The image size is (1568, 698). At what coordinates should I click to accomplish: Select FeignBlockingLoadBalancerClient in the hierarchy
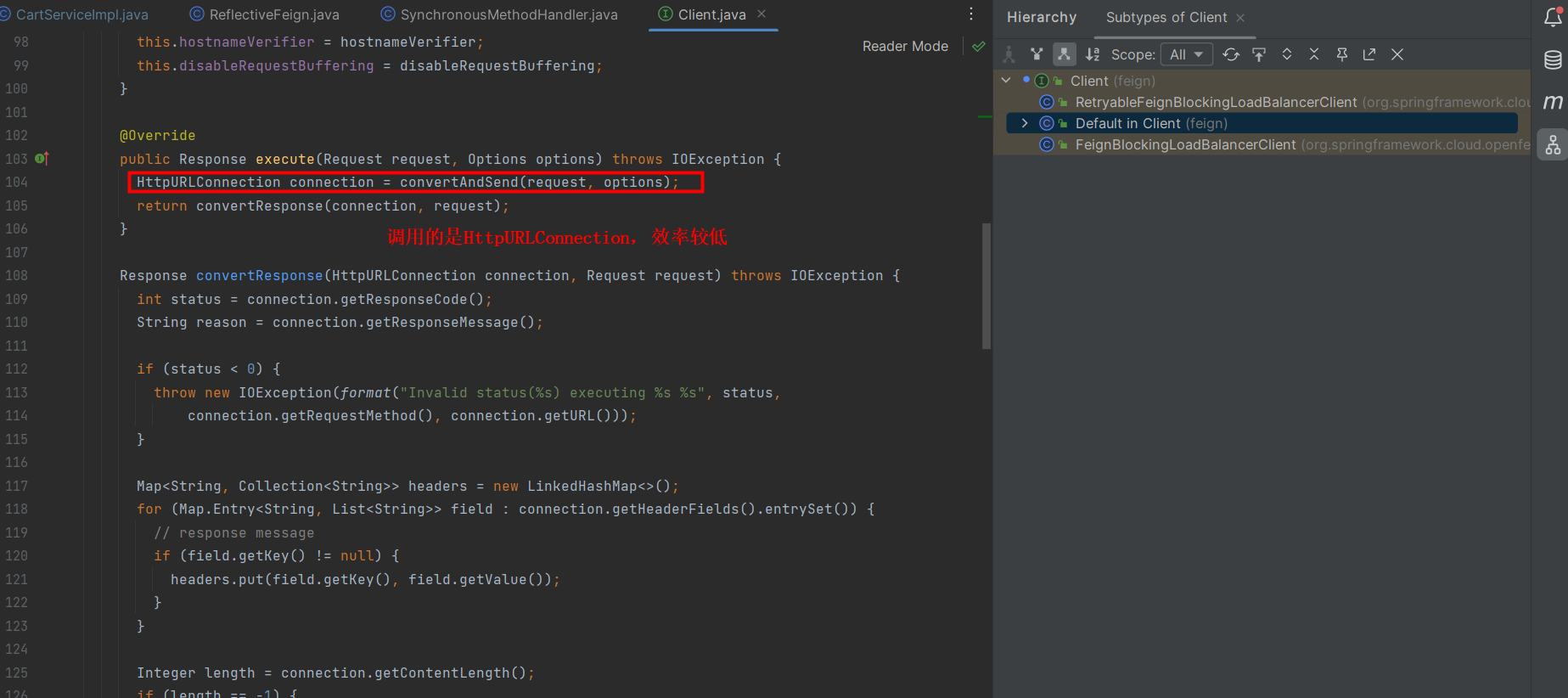tap(1185, 144)
